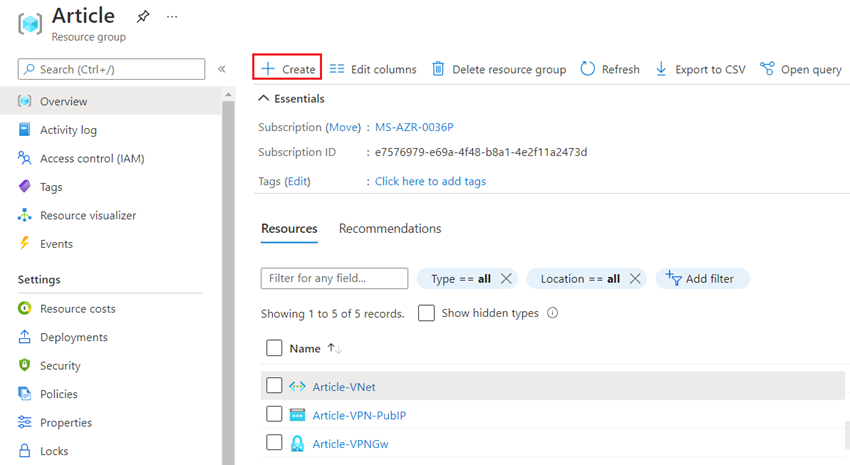This screenshot has height=465, width=850.
Task: Click the Article-VPNGw gateway icon
Action: [x=297, y=443]
